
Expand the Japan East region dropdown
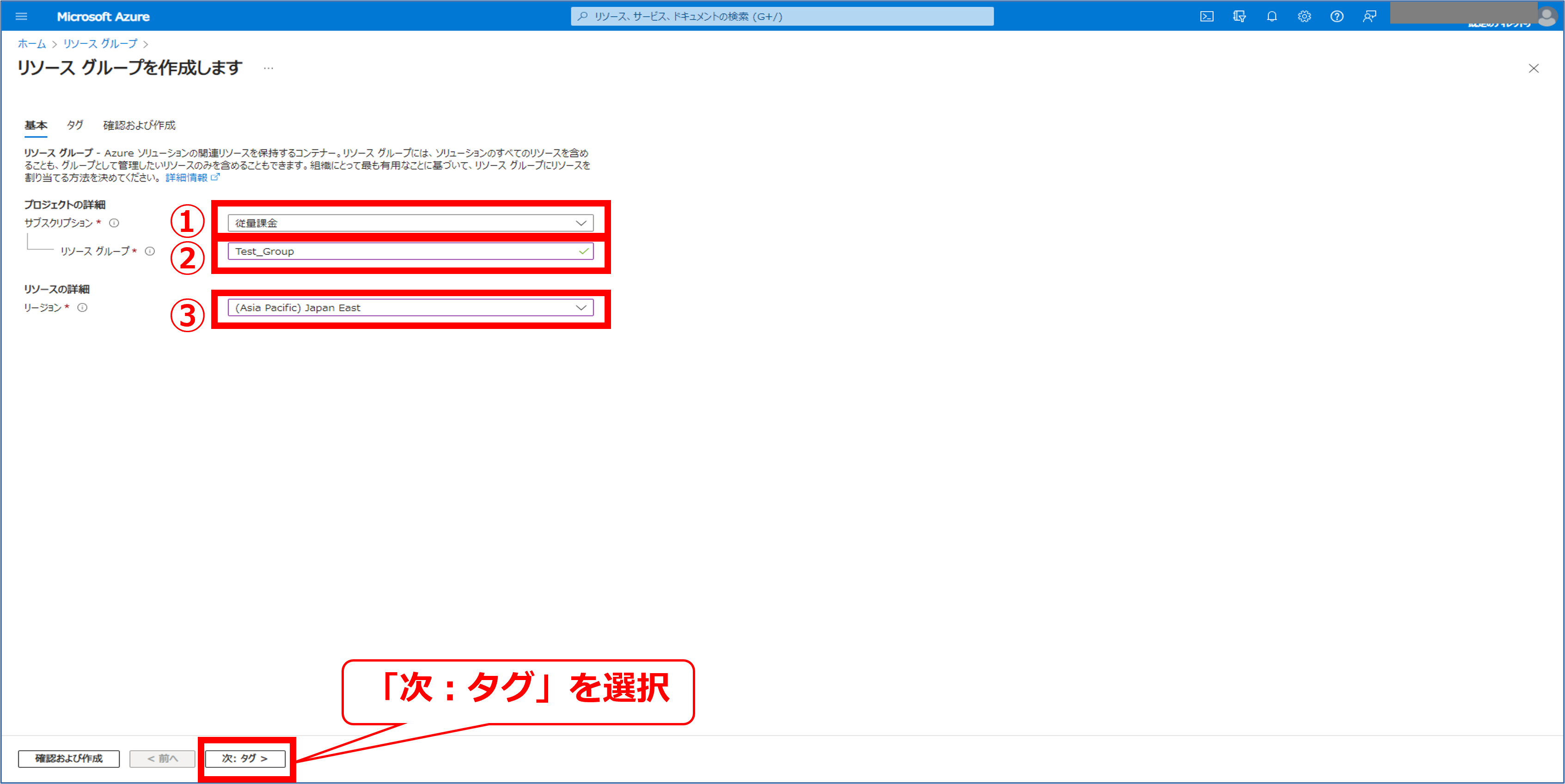(x=410, y=307)
